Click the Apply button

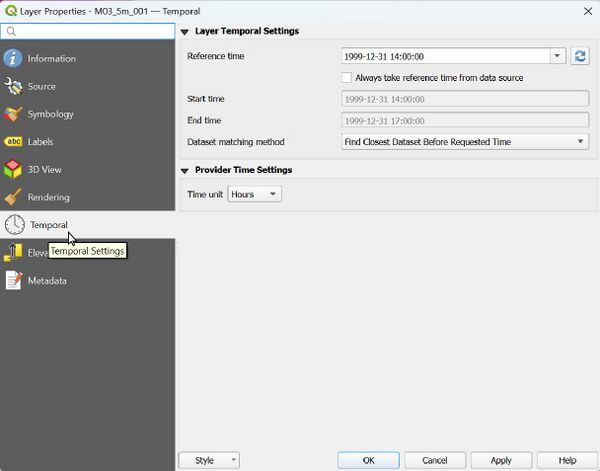click(501, 460)
